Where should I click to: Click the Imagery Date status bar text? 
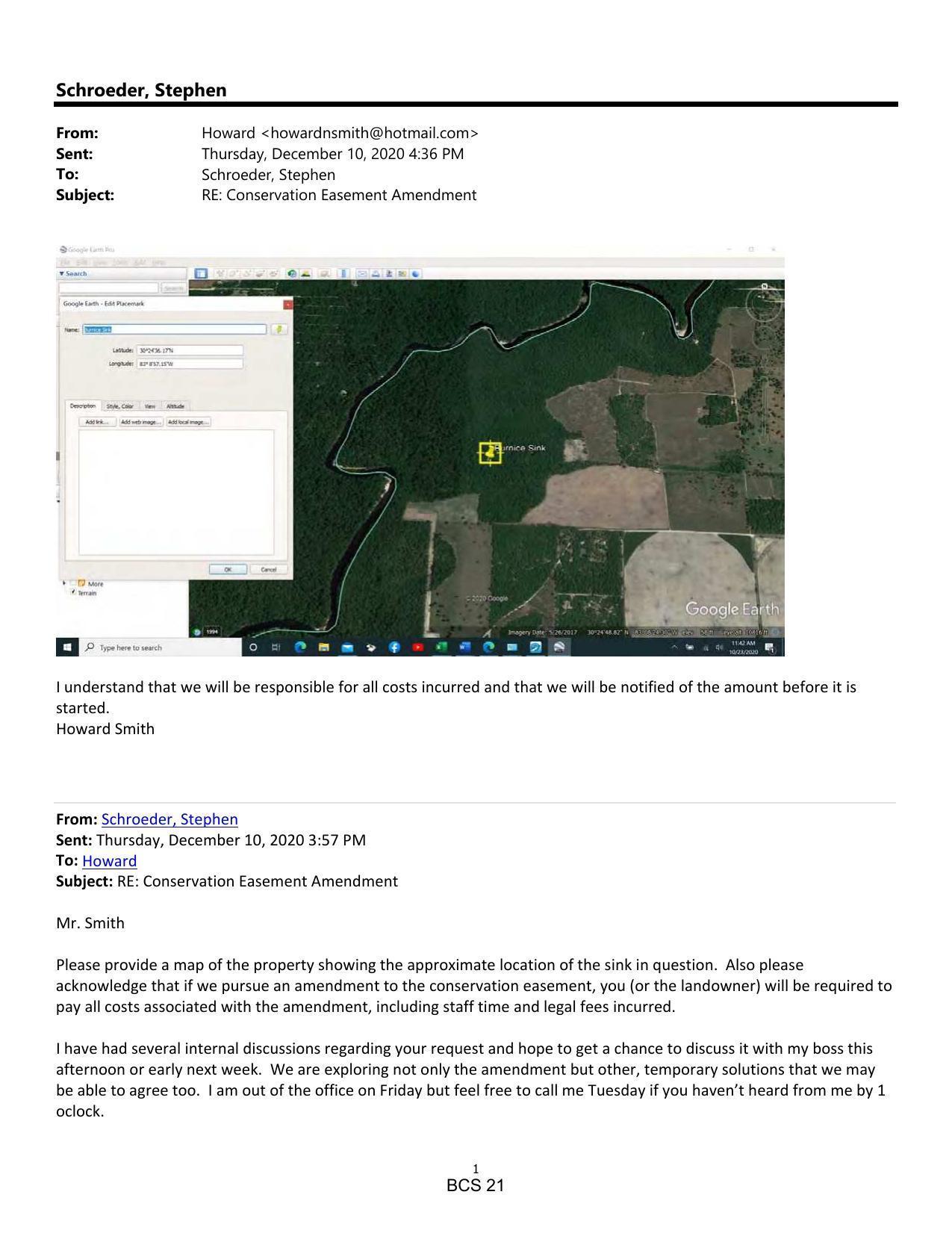[x=542, y=633]
